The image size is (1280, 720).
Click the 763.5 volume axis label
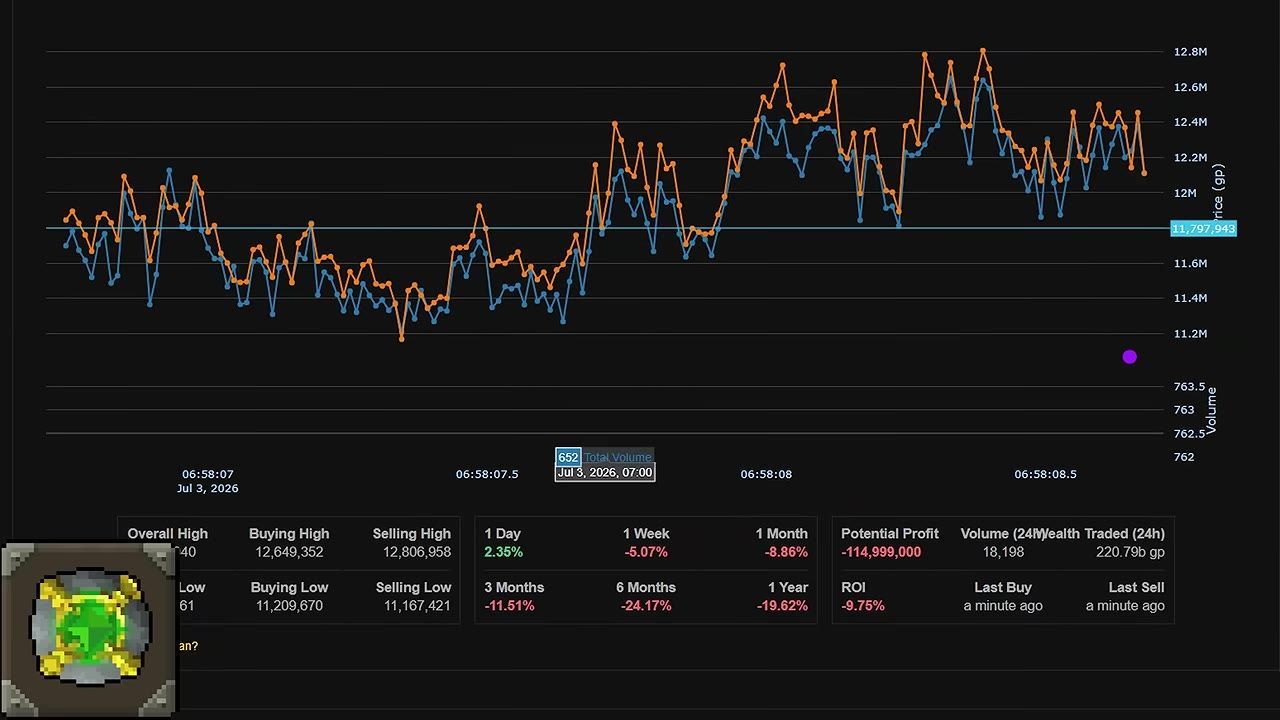click(x=1189, y=387)
